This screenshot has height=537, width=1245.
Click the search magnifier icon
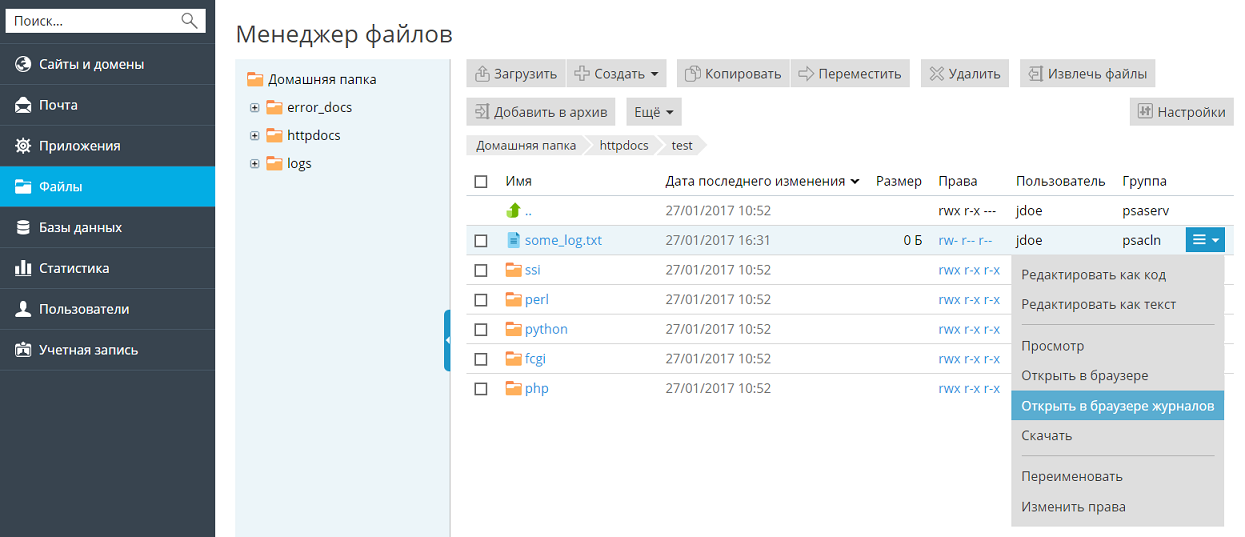point(188,20)
